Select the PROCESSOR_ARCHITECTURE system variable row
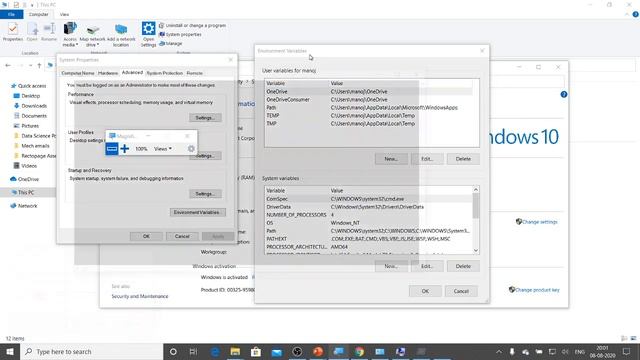 coord(369,247)
